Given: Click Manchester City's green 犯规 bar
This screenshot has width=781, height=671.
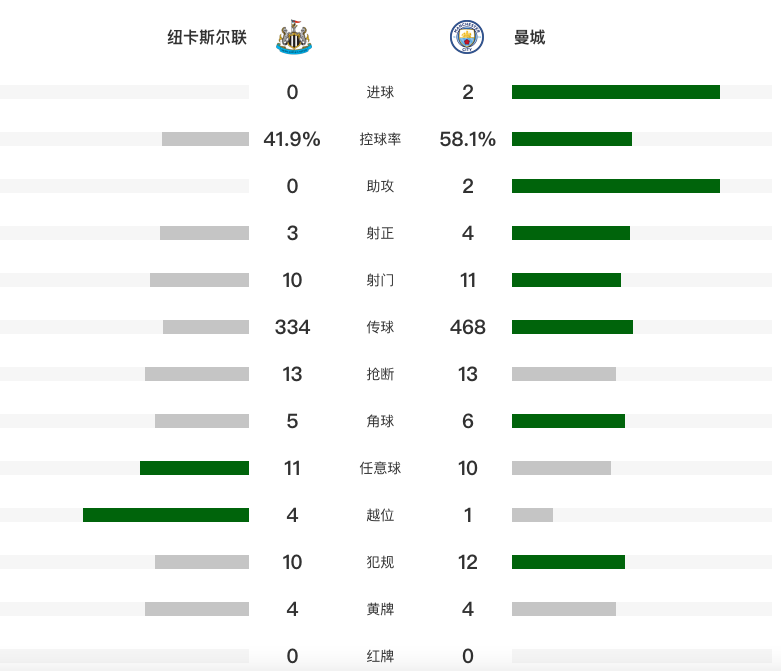Looking at the screenshot, I should 568,562.
